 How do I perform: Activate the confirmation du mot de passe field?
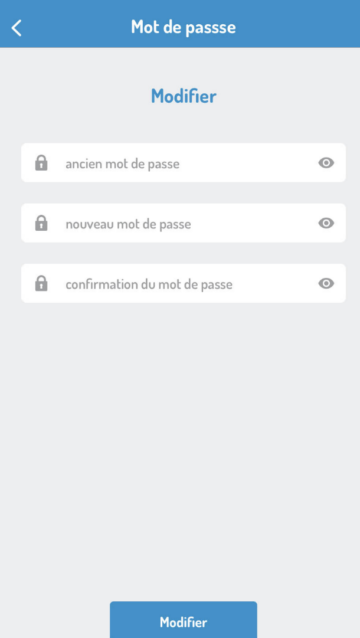183,283
